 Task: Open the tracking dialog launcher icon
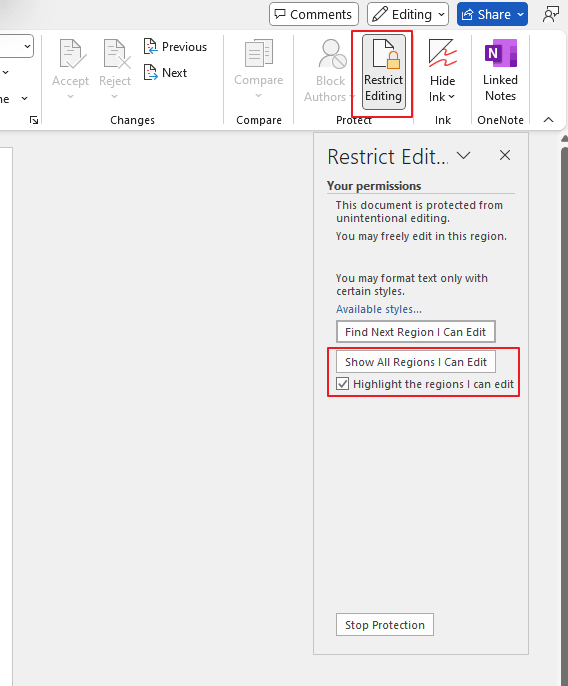(34, 120)
